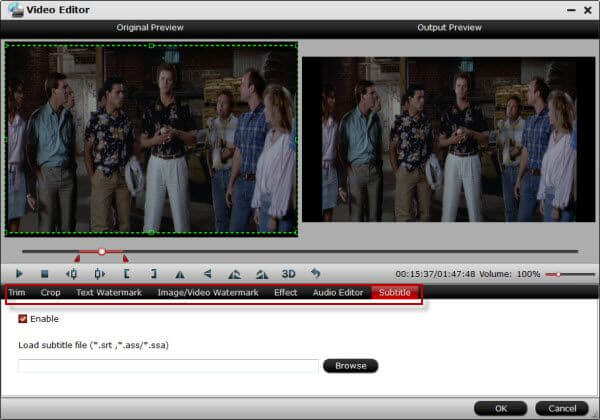Click the icon right of the Stop button
The height and width of the screenshot is (420, 600).
[x=72, y=273]
